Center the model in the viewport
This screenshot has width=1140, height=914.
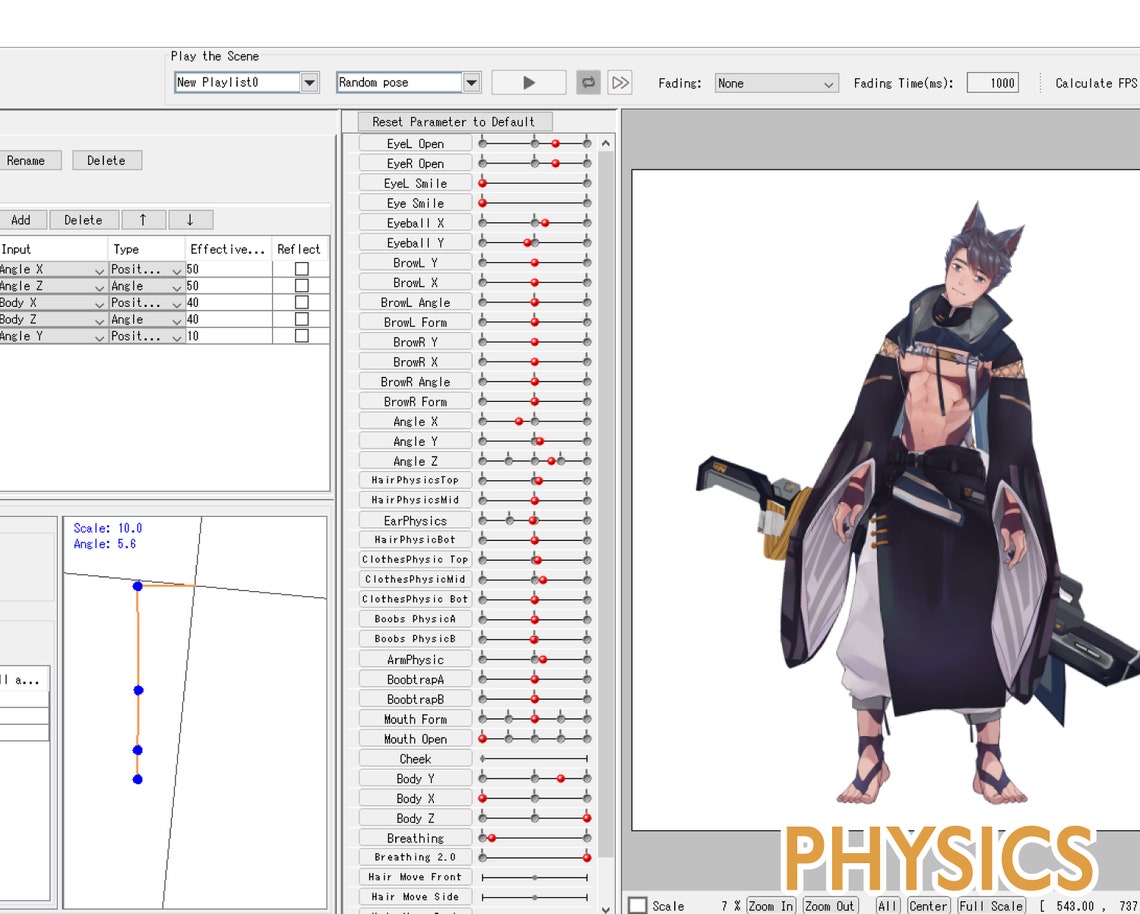[x=928, y=905]
